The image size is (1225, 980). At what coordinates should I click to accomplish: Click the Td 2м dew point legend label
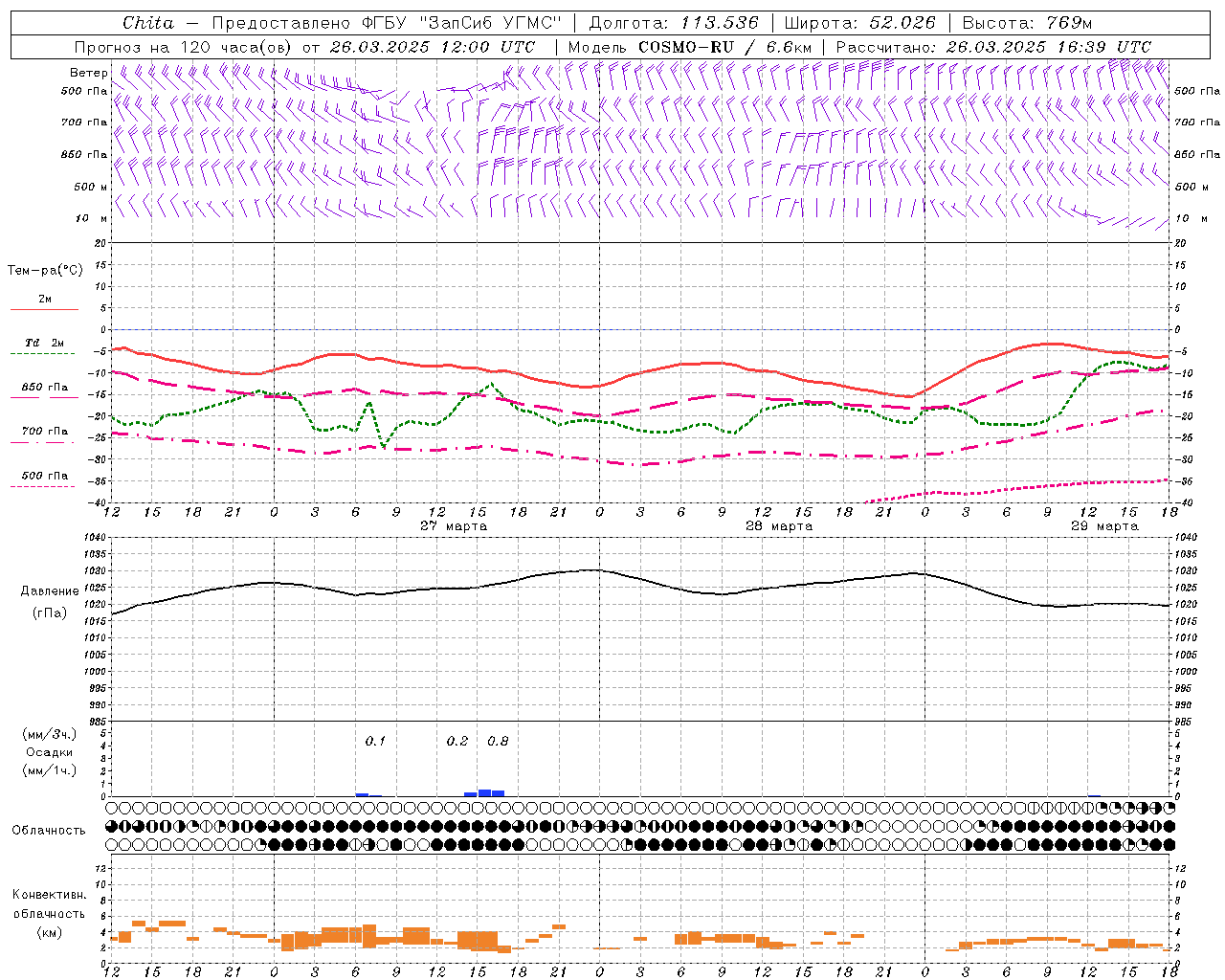coord(44,343)
